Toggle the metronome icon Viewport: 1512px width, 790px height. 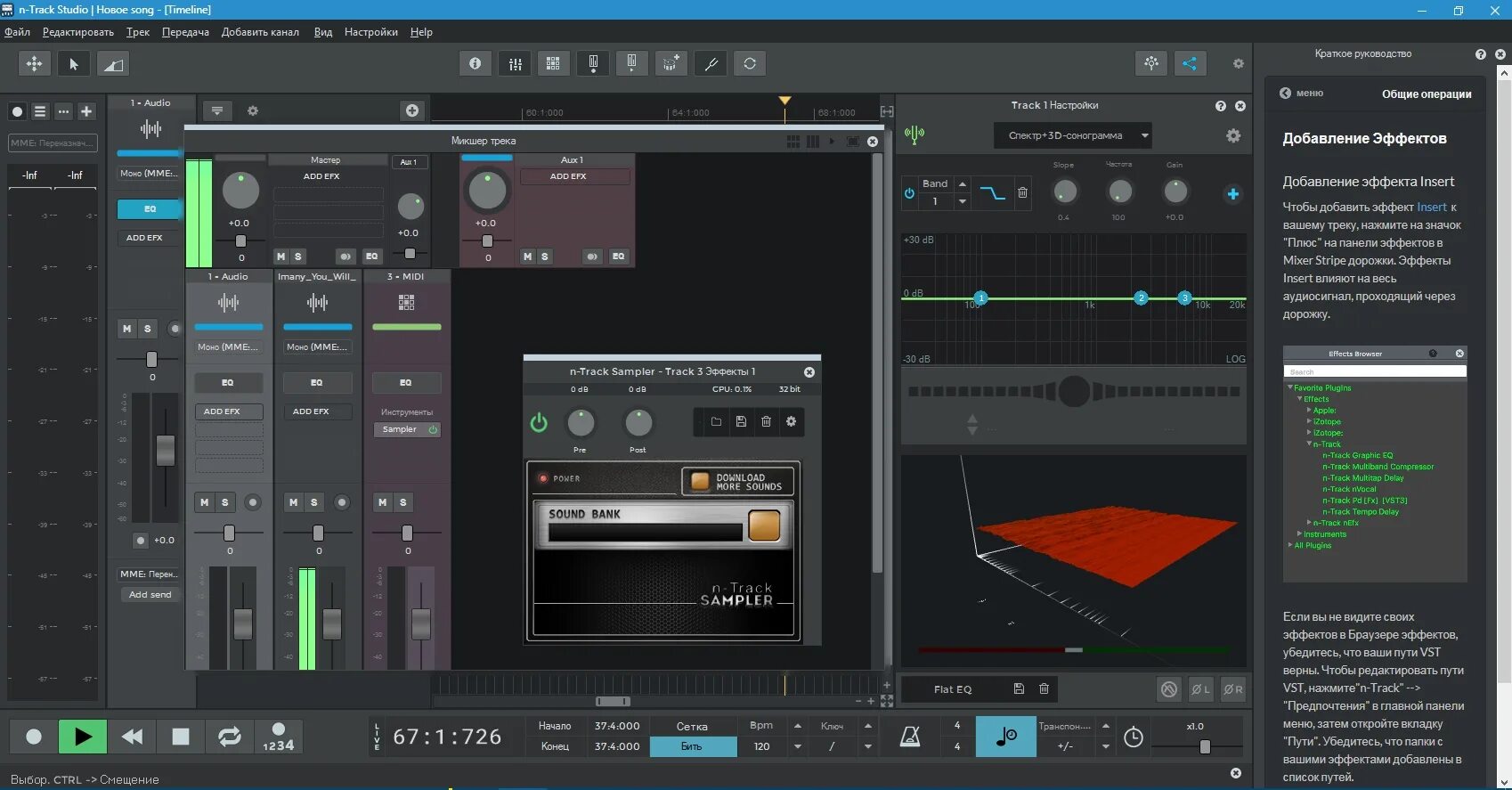coord(910,737)
